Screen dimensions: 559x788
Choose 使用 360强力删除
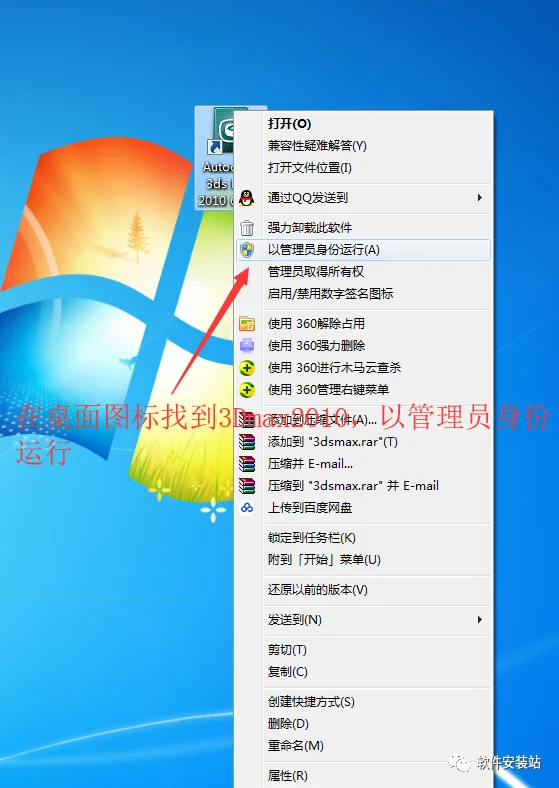[363, 346]
